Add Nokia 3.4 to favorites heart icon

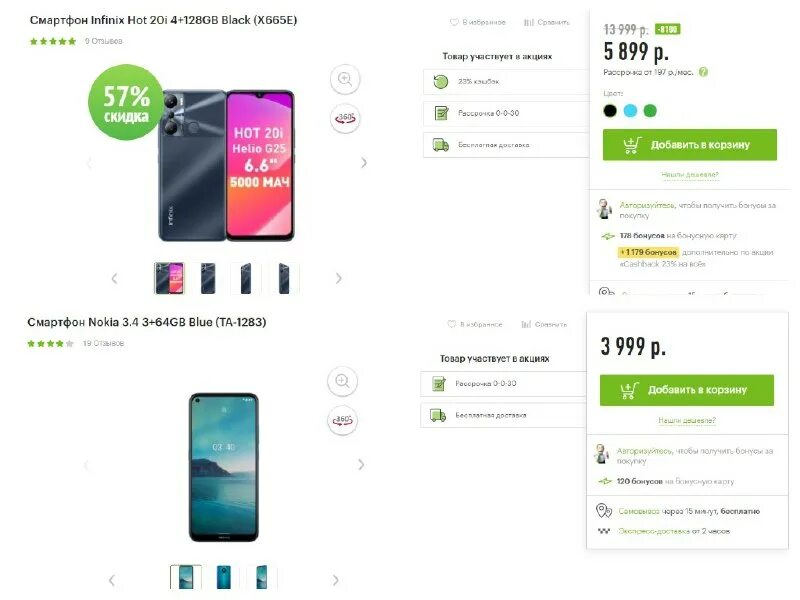tap(451, 324)
